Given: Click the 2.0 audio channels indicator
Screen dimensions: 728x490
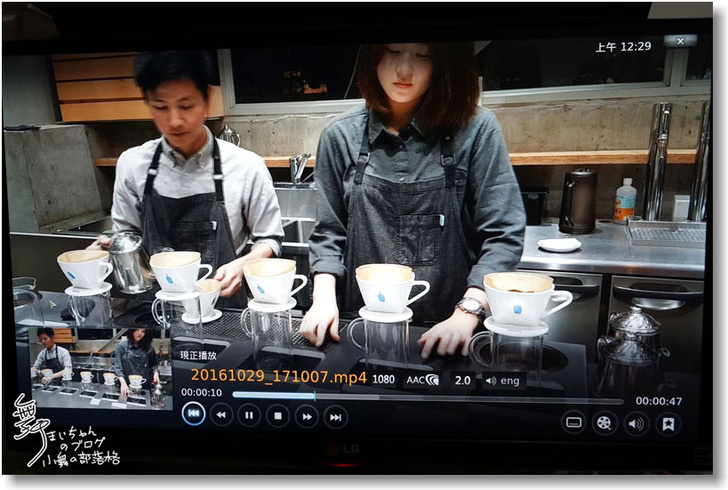Looking at the screenshot, I should pos(462,380).
